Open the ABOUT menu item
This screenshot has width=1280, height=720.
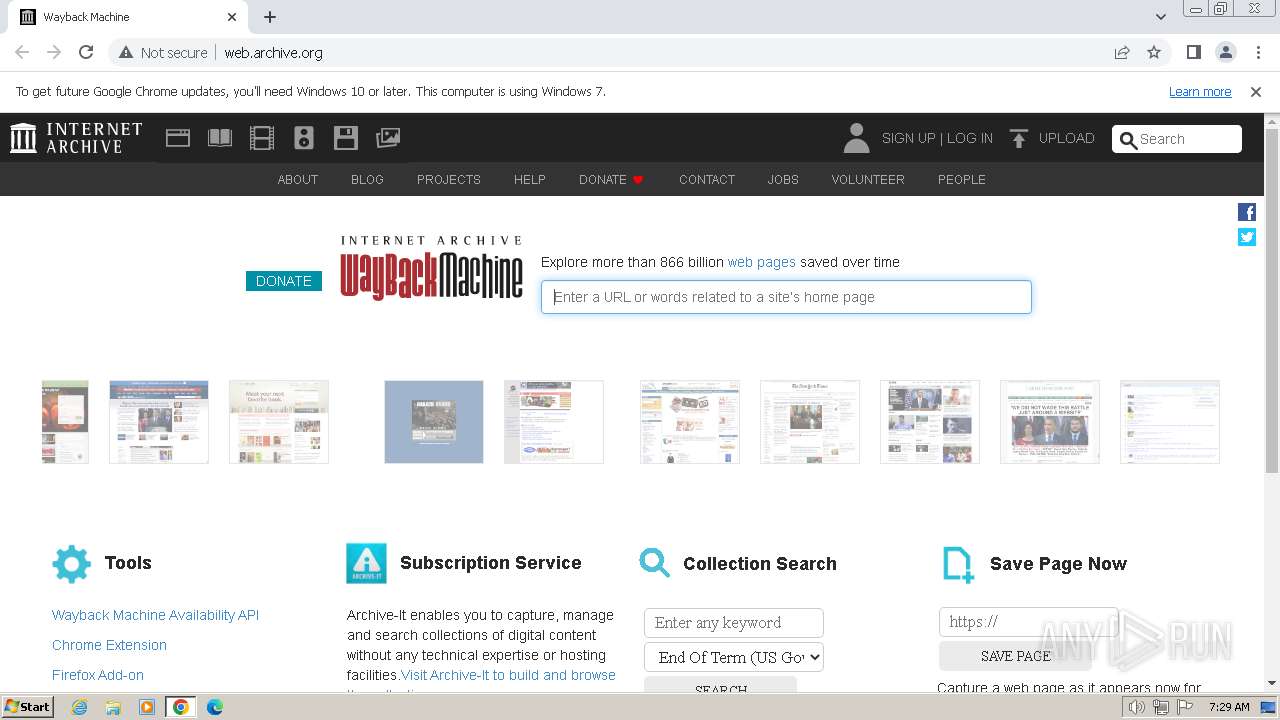pyautogui.click(x=298, y=180)
